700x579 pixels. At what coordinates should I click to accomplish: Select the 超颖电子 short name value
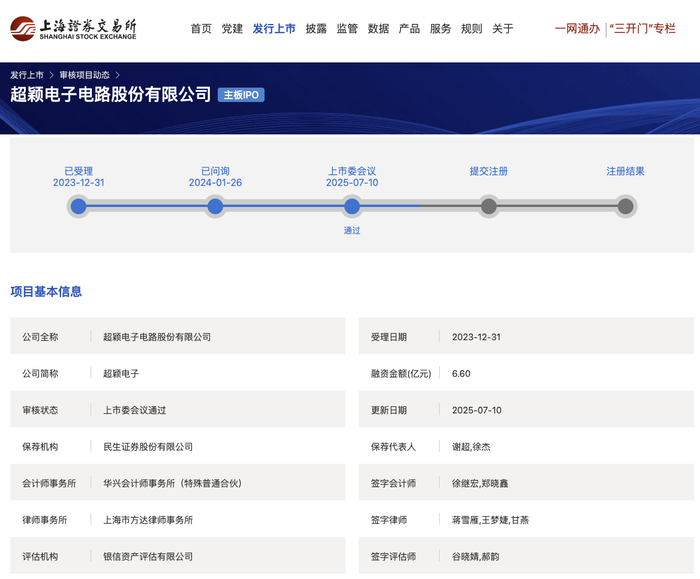pyautogui.click(x=121, y=374)
